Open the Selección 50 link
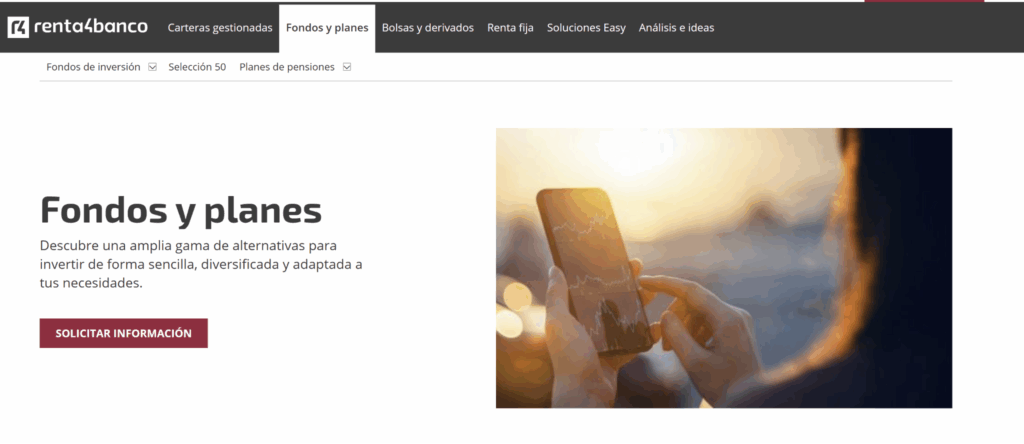Image resolution: width=1024 pixels, height=444 pixels. pos(197,67)
